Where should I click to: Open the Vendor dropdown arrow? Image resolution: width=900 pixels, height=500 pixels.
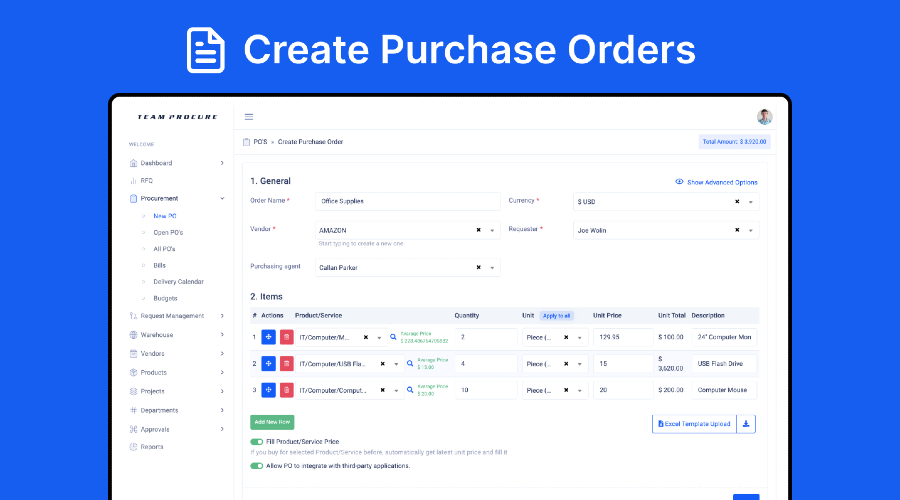click(x=492, y=231)
